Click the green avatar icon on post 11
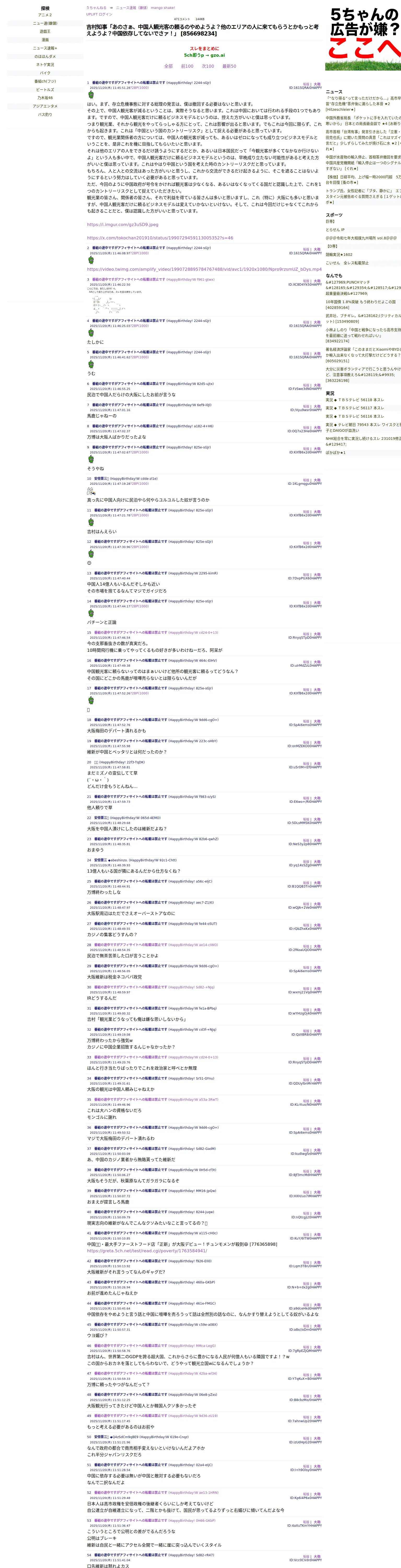Image resolution: width=401 pixels, height=1568 pixels. pos(91,522)
